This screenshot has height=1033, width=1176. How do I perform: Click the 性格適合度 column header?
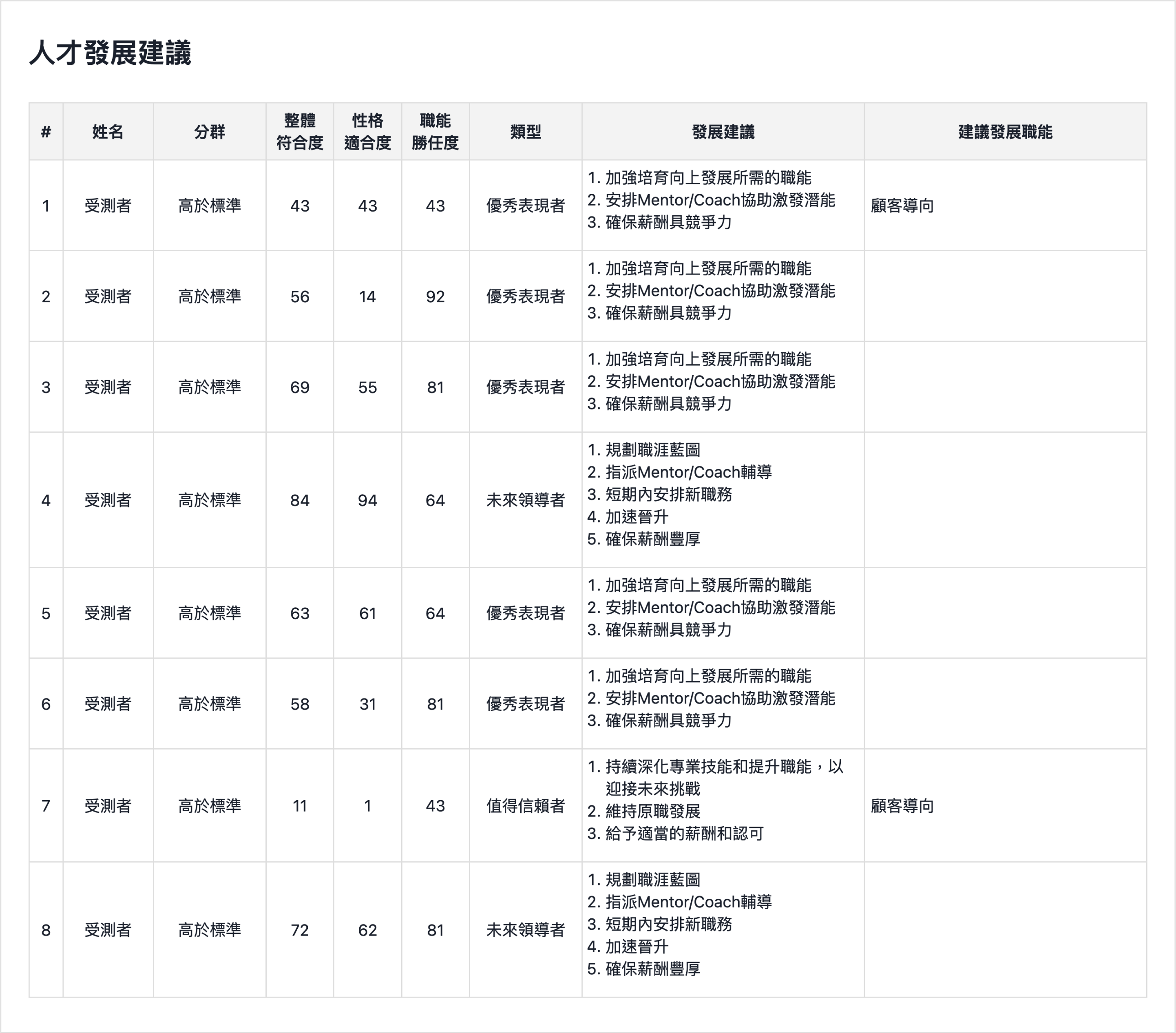pos(368,132)
